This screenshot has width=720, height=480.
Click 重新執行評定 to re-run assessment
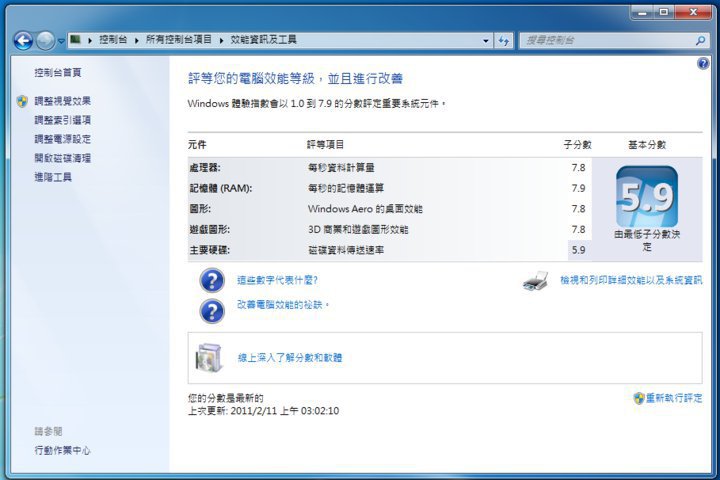pyautogui.click(x=674, y=398)
